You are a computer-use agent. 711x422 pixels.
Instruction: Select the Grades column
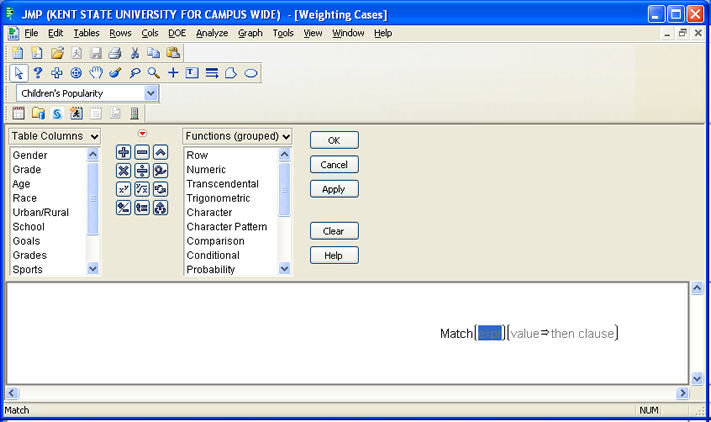pos(29,255)
